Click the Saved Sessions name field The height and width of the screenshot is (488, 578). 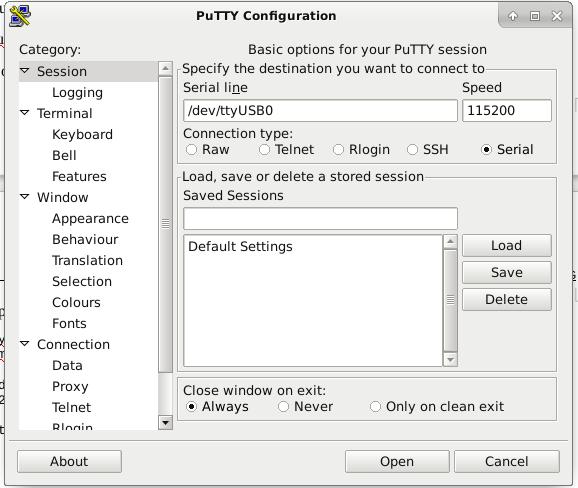click(x=320, y=219)
